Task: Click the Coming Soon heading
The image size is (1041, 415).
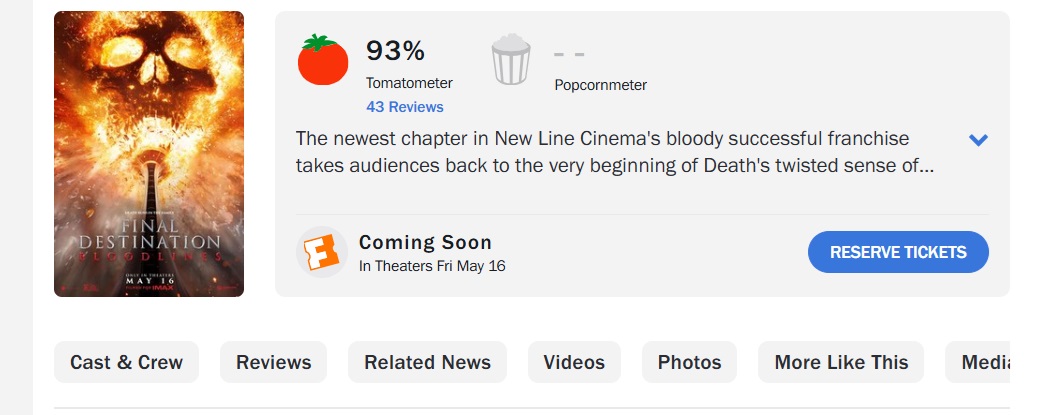Action: (x=426, y=242)
